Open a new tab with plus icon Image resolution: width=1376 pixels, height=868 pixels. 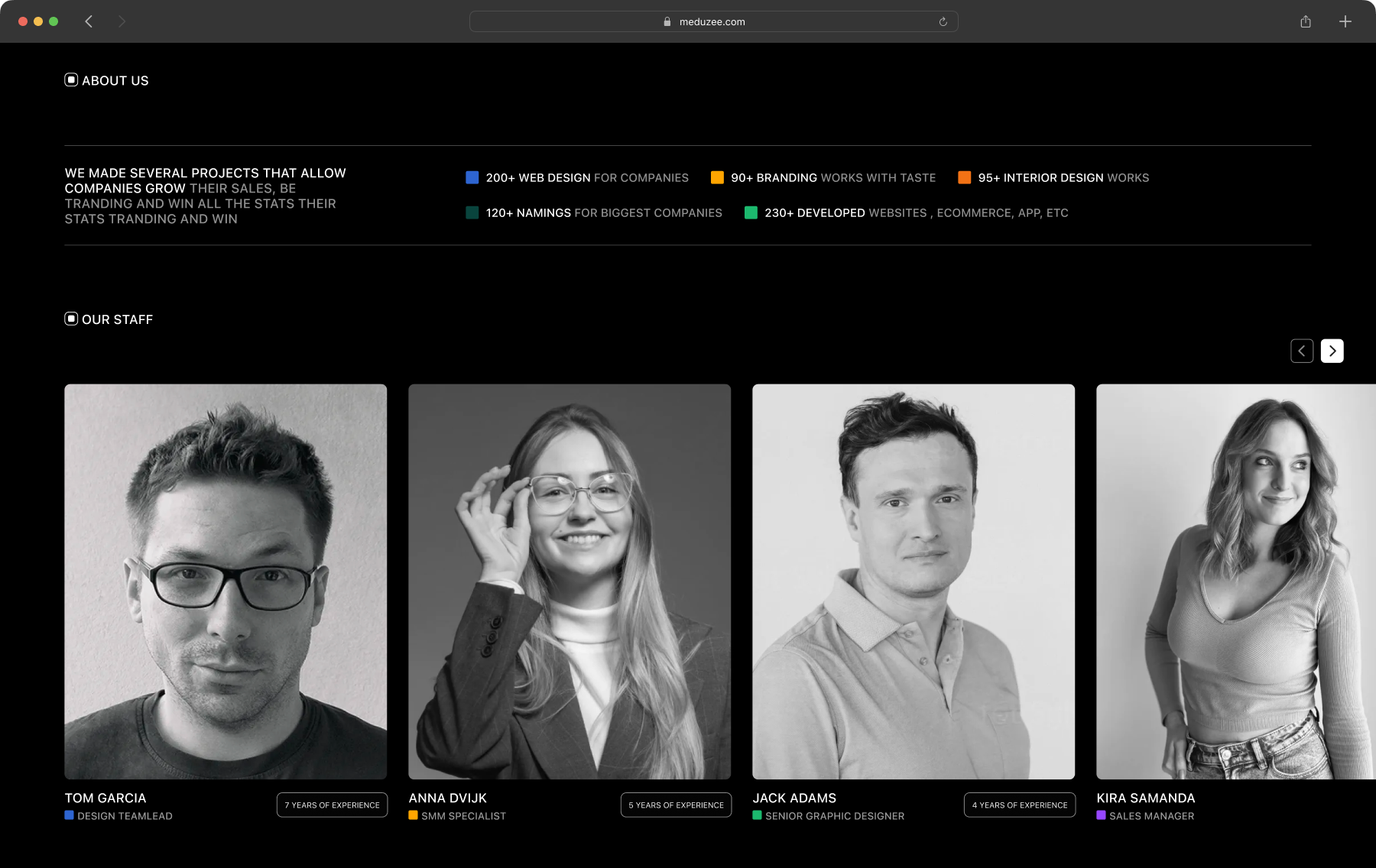[x=1345, y=21]
